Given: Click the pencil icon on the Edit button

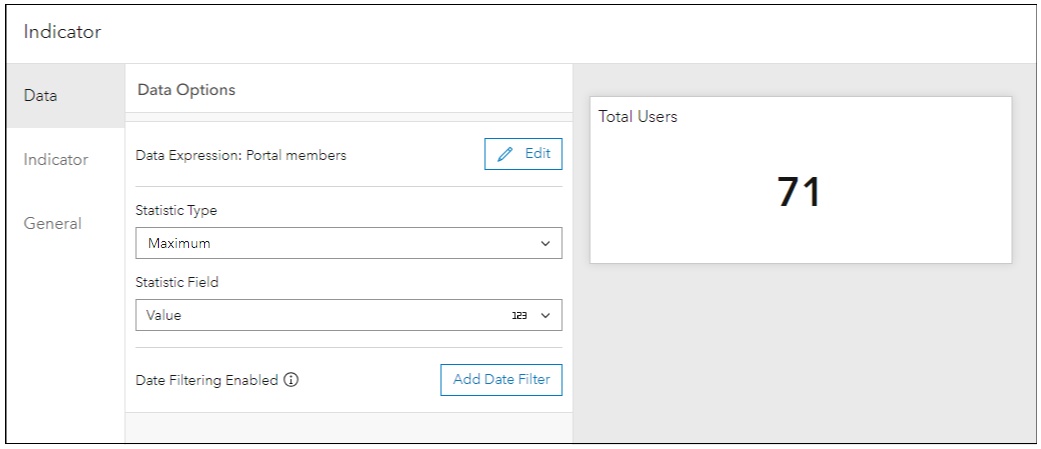Looking at the screenshot, I should click(505, 154).
